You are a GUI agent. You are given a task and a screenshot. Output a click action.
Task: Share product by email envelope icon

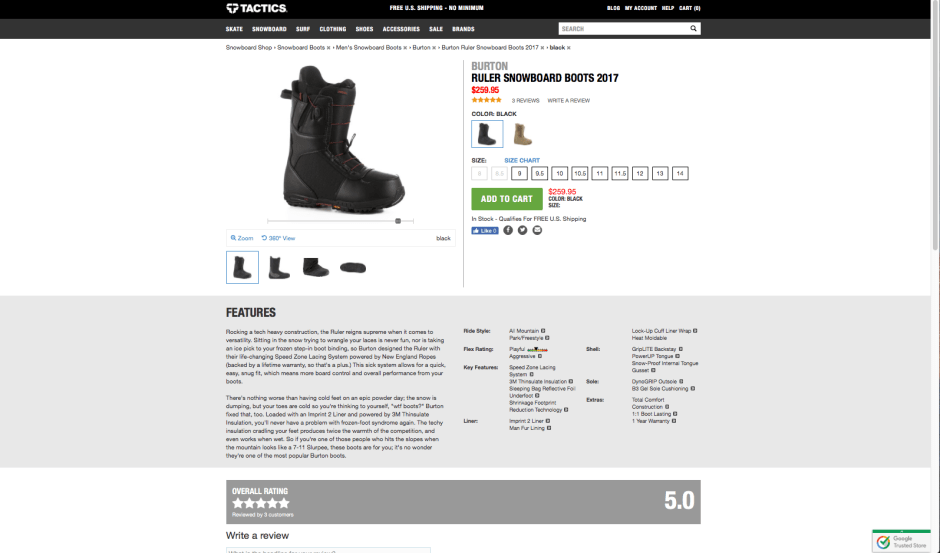pyautogui.click(x=537, y=230)
